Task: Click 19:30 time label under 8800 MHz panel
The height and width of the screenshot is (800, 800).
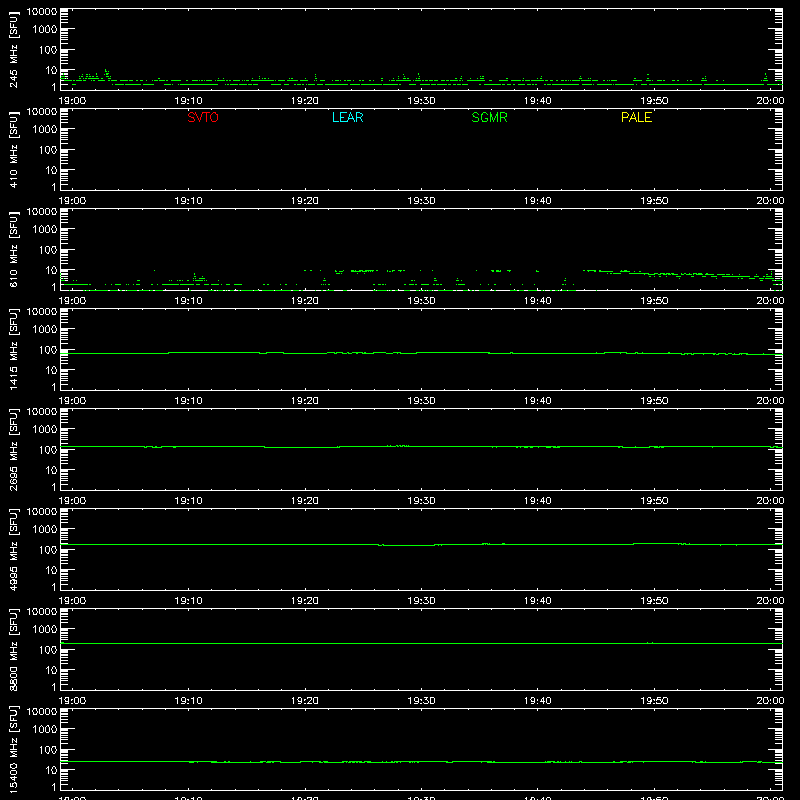Action: (x=421, y=701)
